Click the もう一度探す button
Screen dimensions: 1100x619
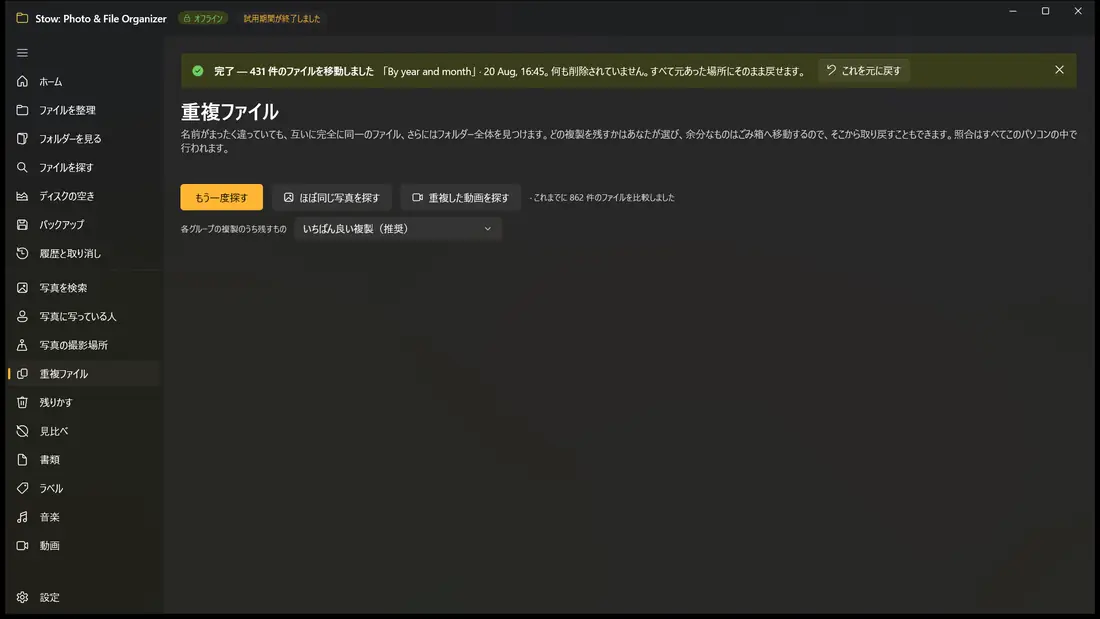[222, 197]
